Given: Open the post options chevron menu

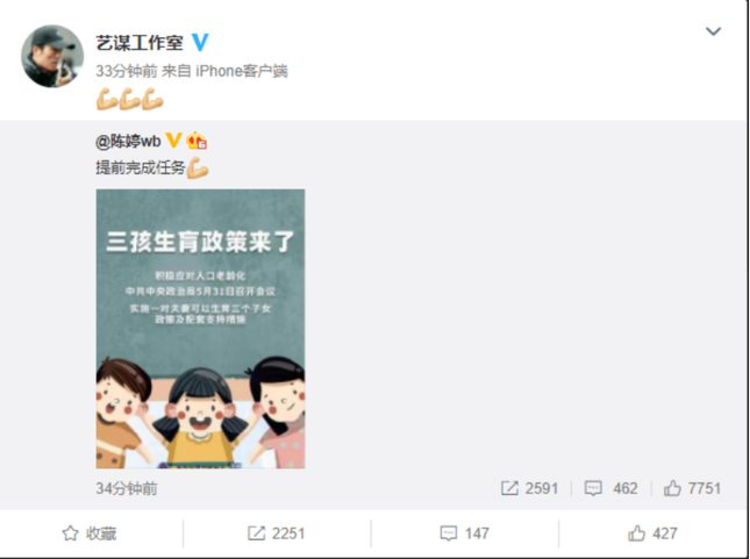Looking at the screenshot, I should click(713, 32).
